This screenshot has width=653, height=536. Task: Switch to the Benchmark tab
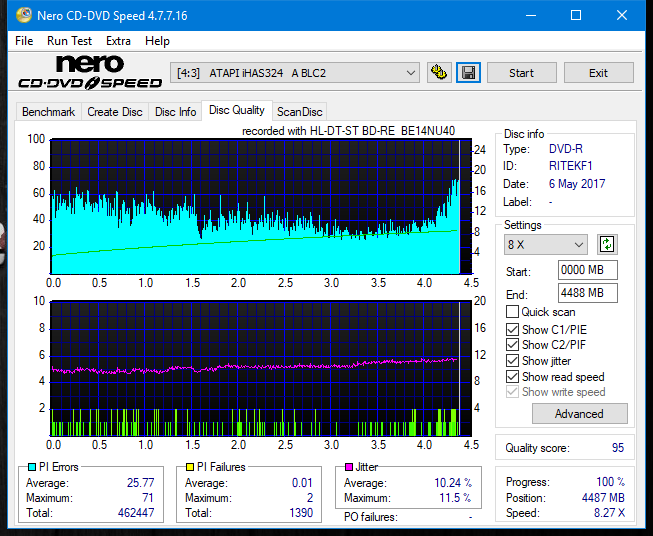(x=49, y=112)
